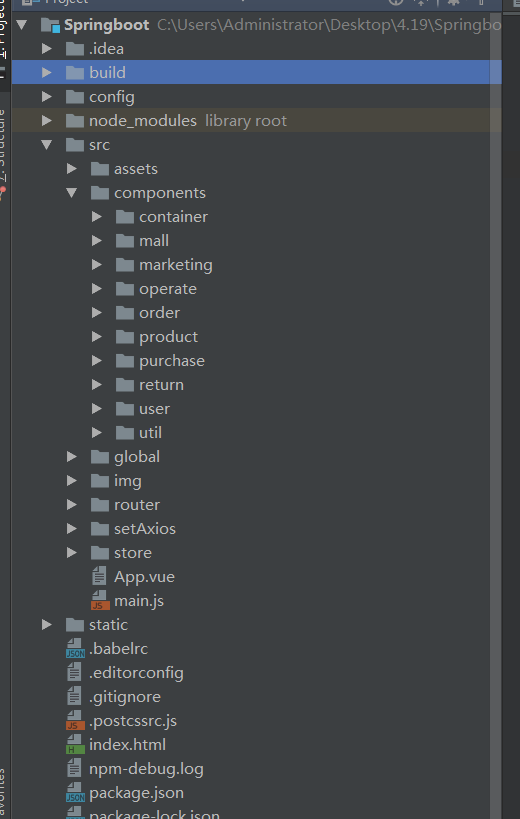Click the package.json JSON file icon
Image resolution: width=520 pixels, height=819 pixels.
pyautogui.click(x=75, y=793)
